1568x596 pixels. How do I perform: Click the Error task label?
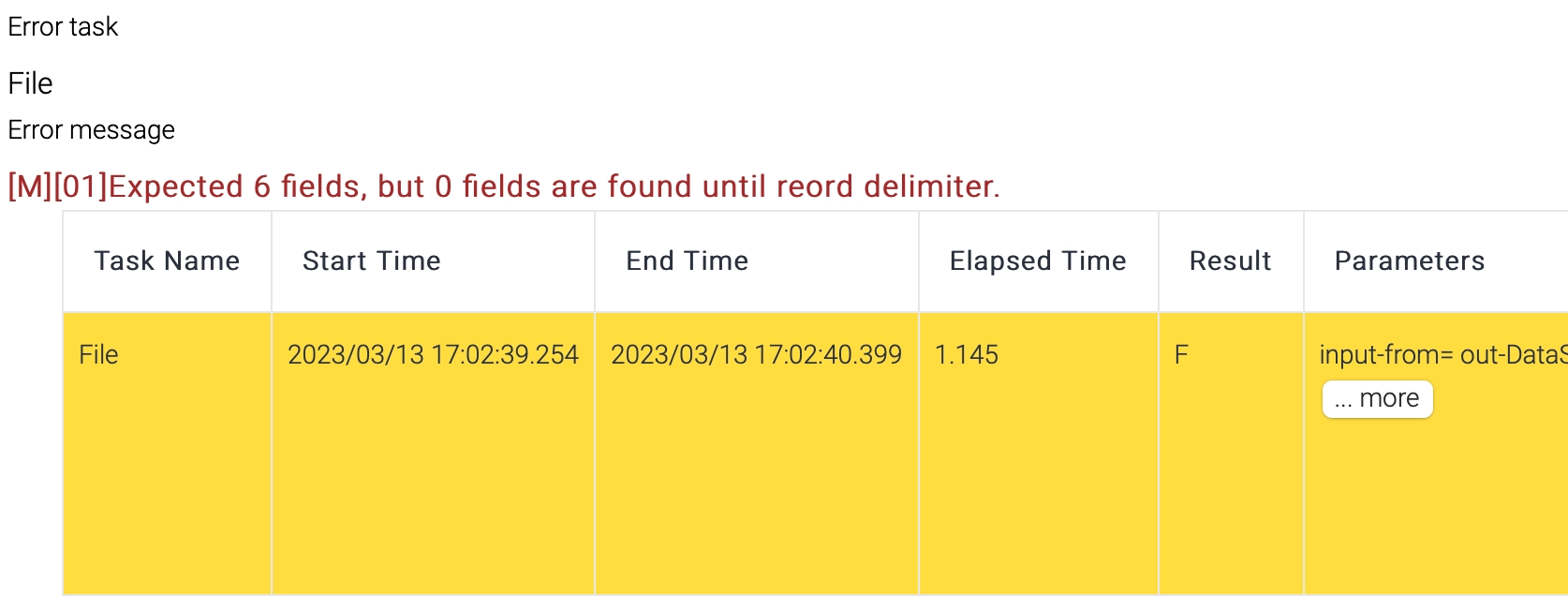63,27
